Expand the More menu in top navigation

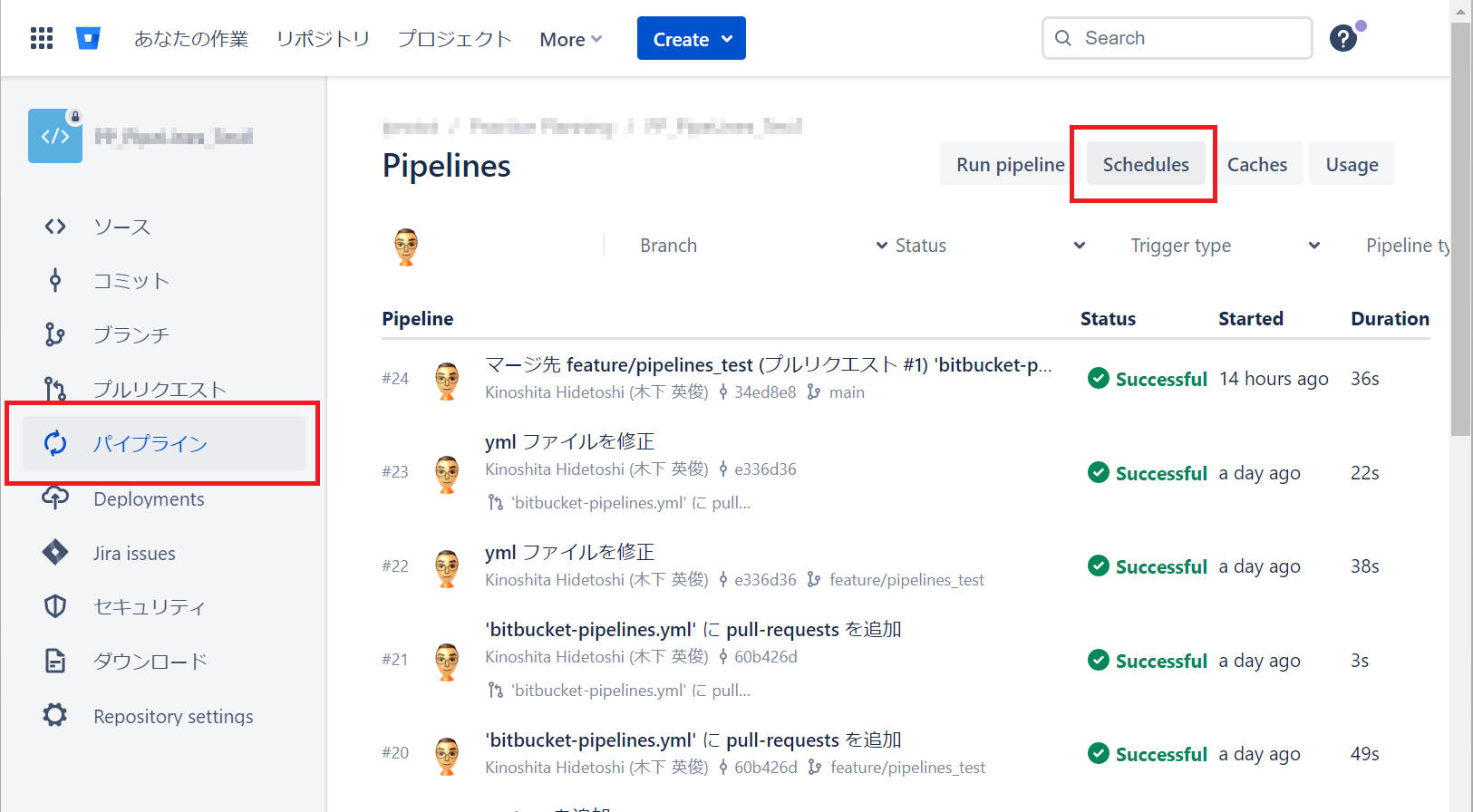coord(571,39)
